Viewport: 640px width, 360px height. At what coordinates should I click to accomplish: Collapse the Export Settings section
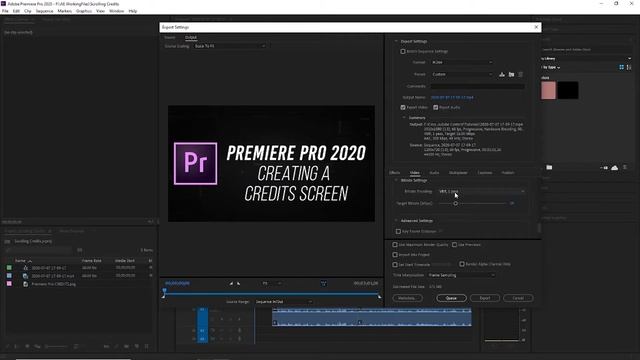coord(396,41)
